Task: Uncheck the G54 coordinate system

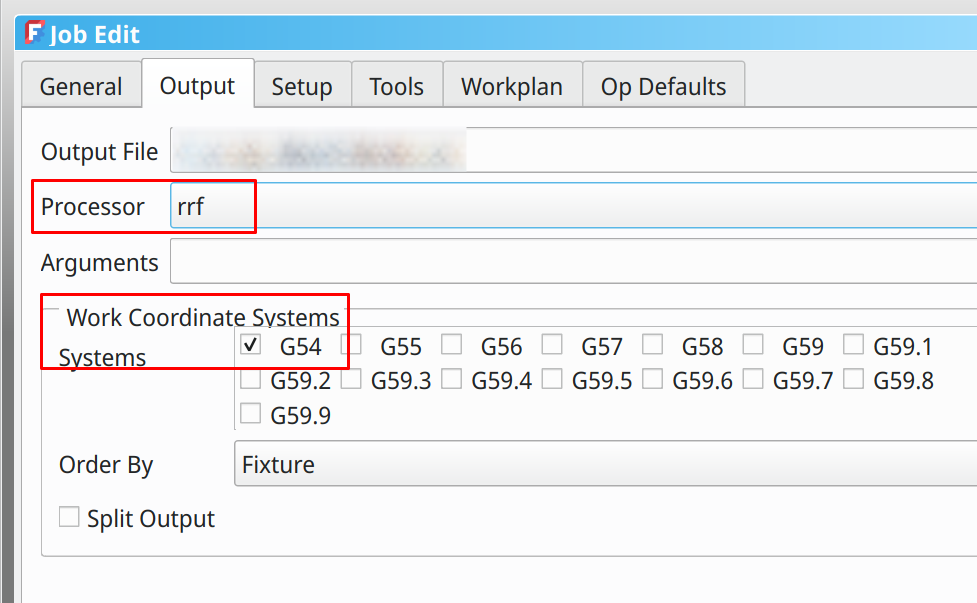Action: coord(251,346)
